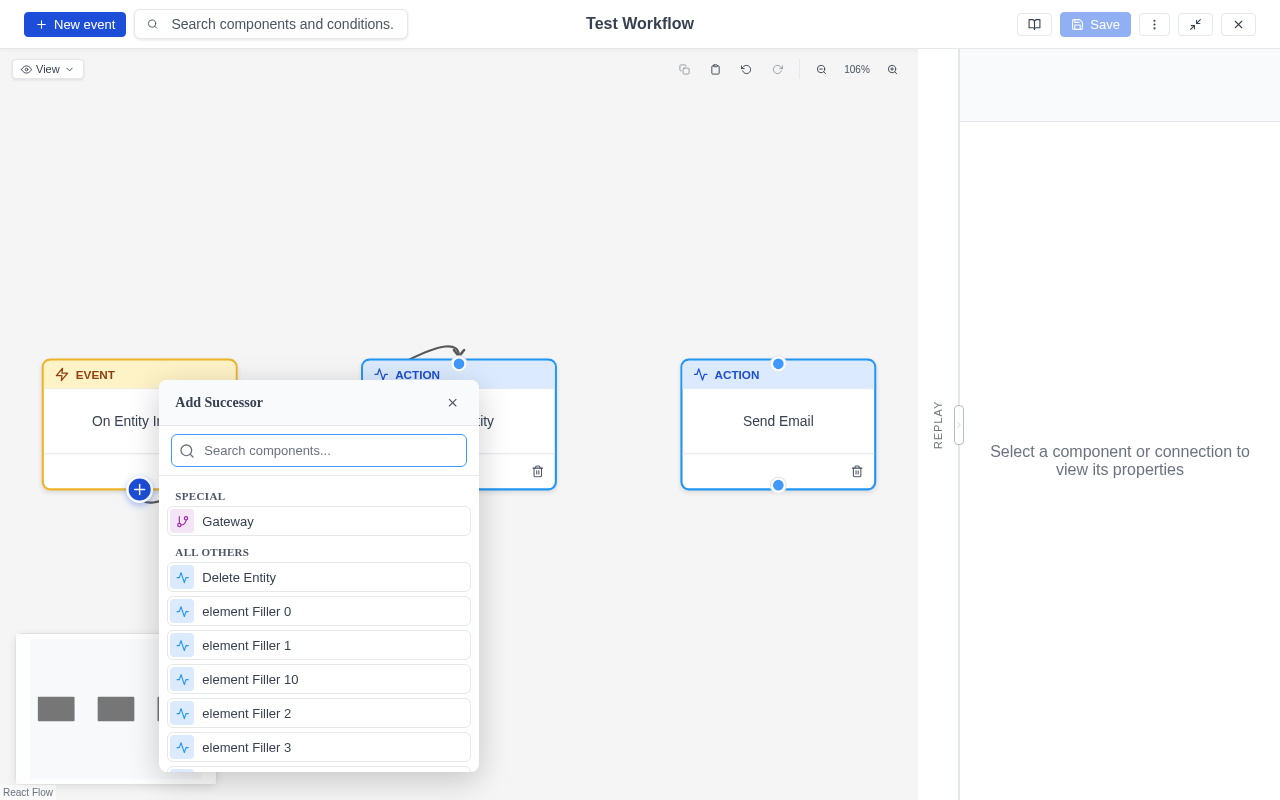Image resolution: width=1280 pixels, height=800 pixels.
Task: Choose Delete Entity from ALL OTHERS list
Action: coord(318,577)
